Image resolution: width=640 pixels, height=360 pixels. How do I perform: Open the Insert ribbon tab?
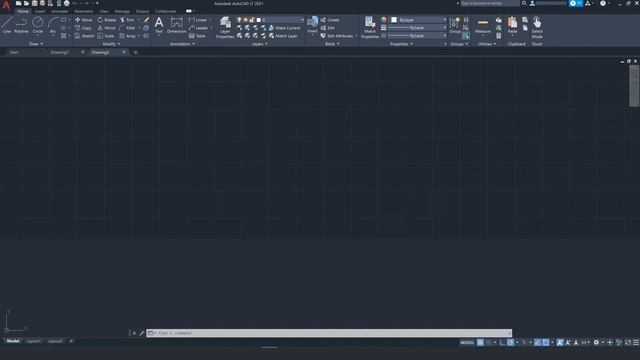click(40, 11)
